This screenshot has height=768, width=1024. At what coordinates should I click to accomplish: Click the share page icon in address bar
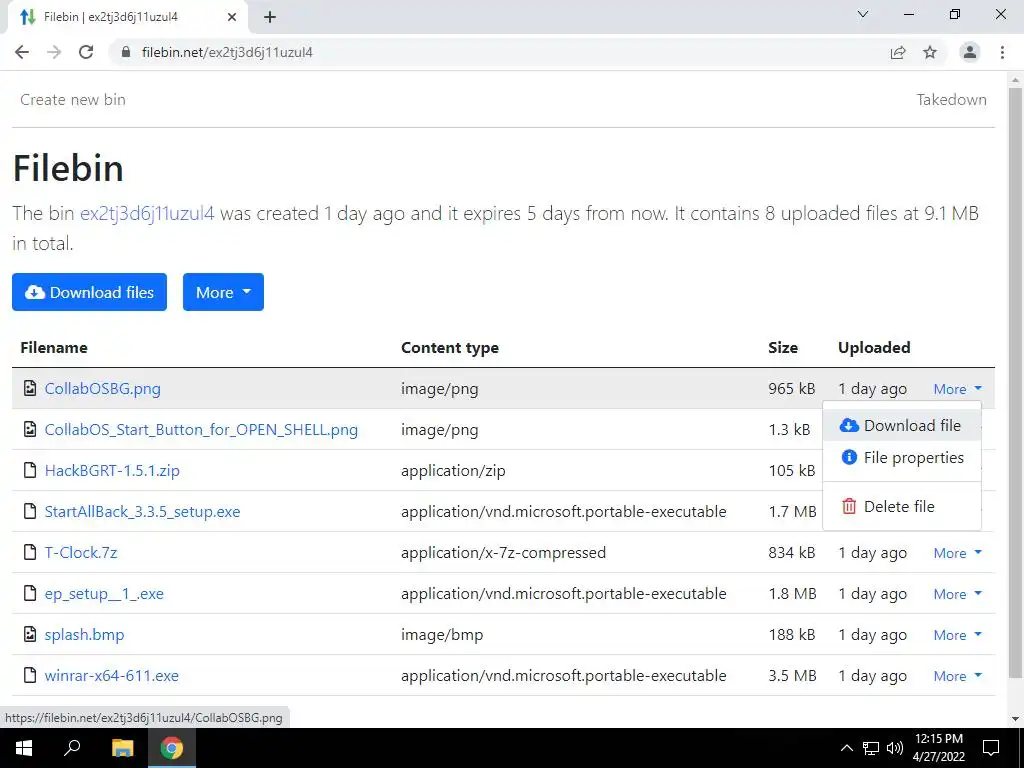tap(898, 52)
